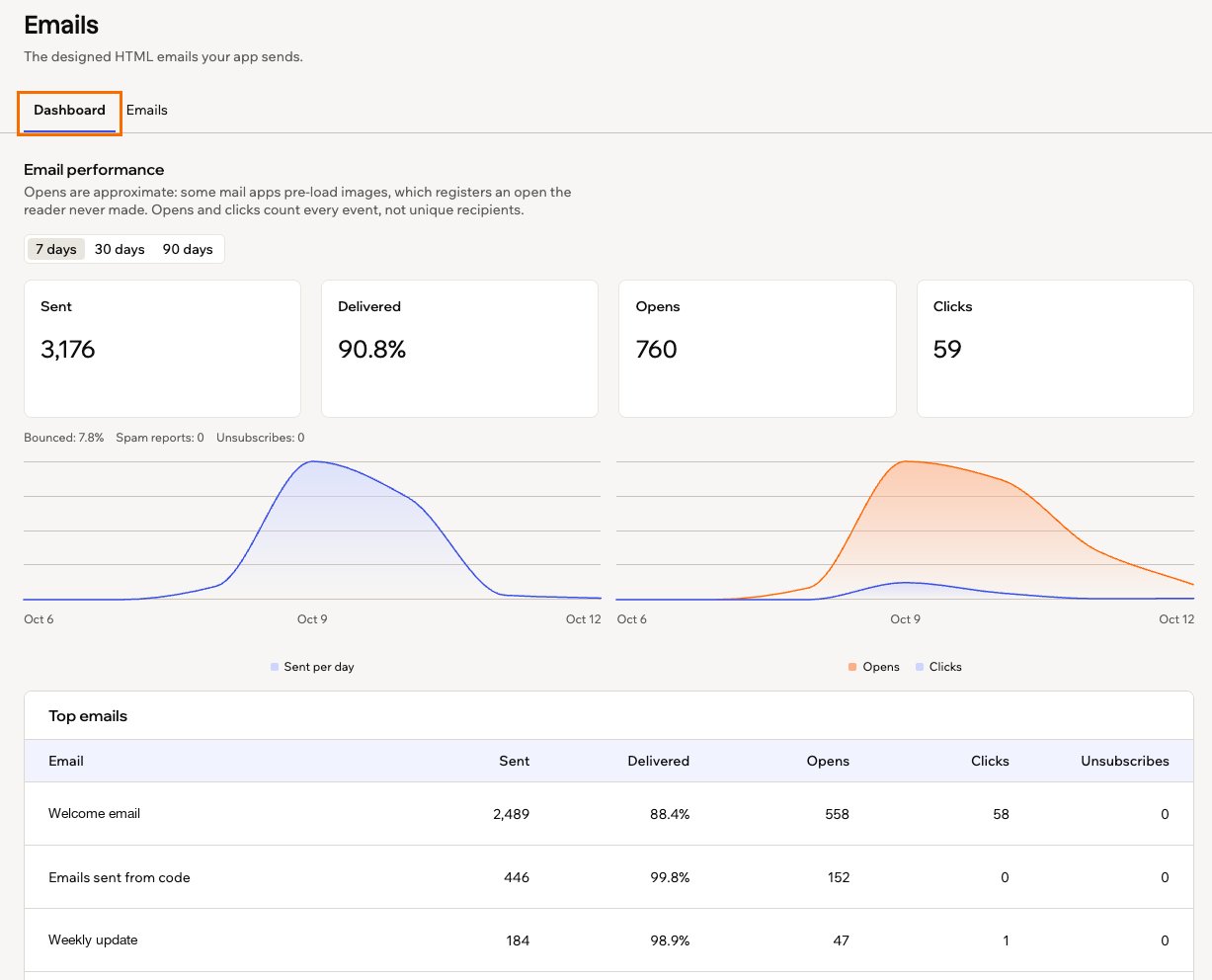The height and width of the screenshot is (980, 1212).
Task: Click the 2,489 sent value
Action: pos(512,814)
